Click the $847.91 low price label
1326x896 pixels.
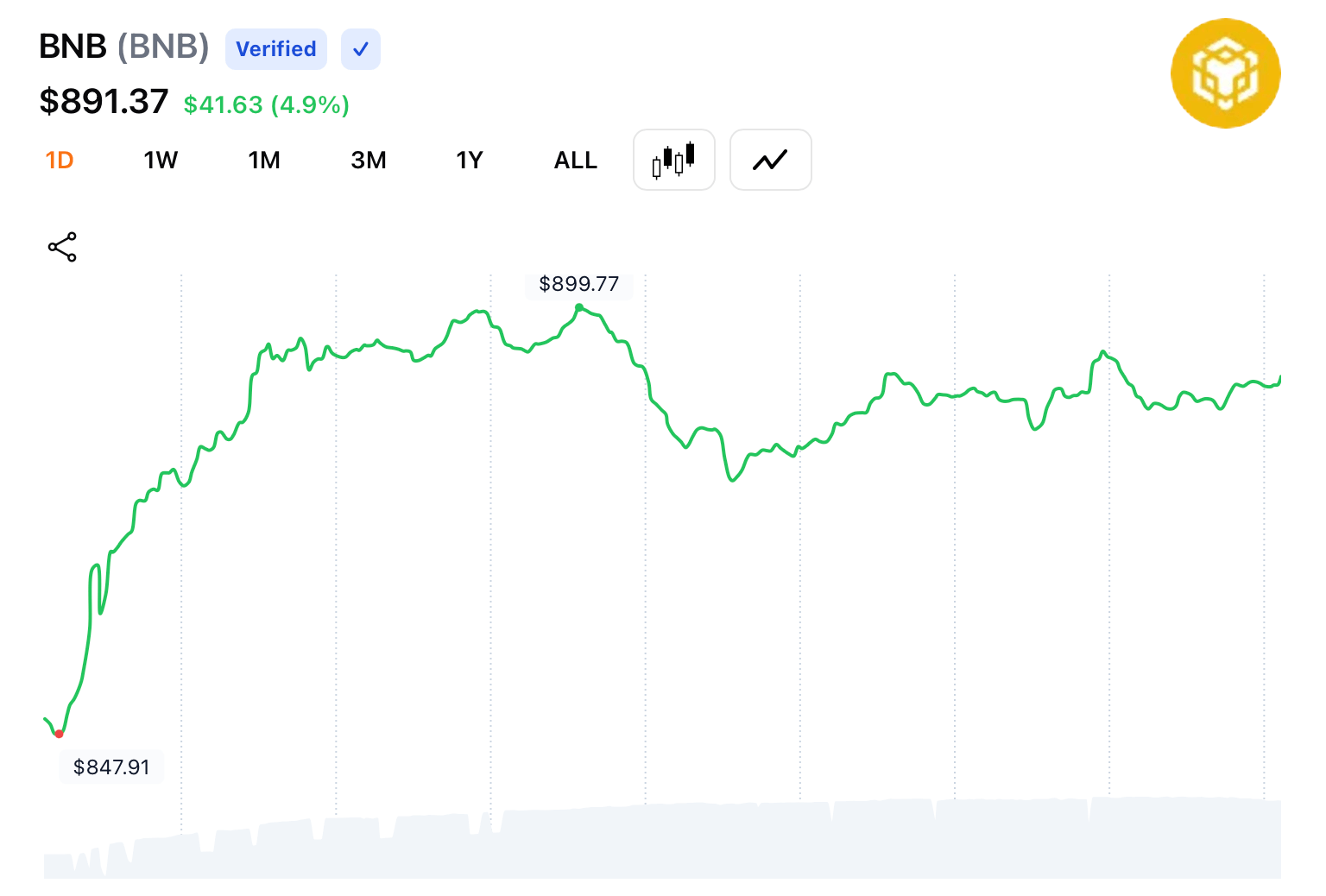(111, 767)
